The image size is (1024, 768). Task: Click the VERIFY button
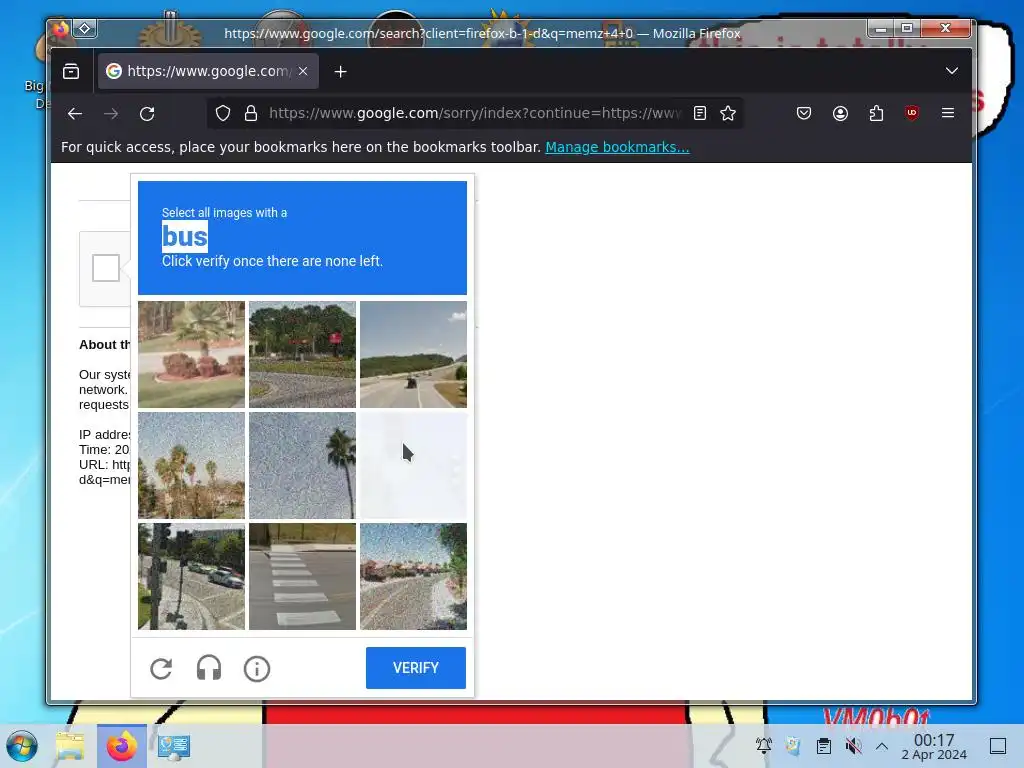416,667
